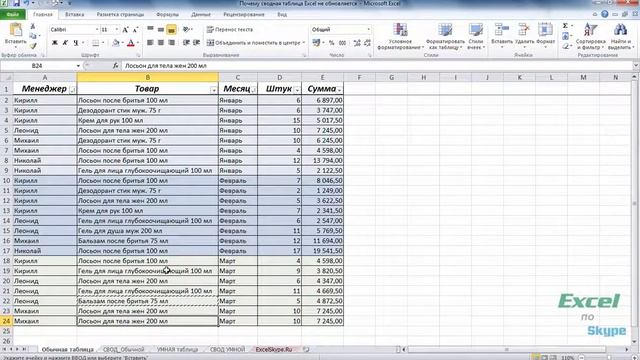Open the font size 11 dropdown

(116, 29)
